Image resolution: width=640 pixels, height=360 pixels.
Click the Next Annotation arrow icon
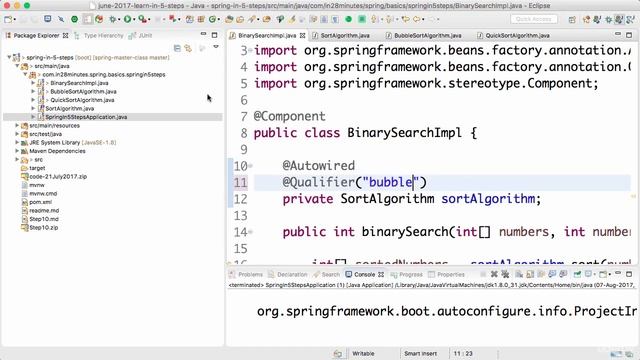click(x=374, y=19)
